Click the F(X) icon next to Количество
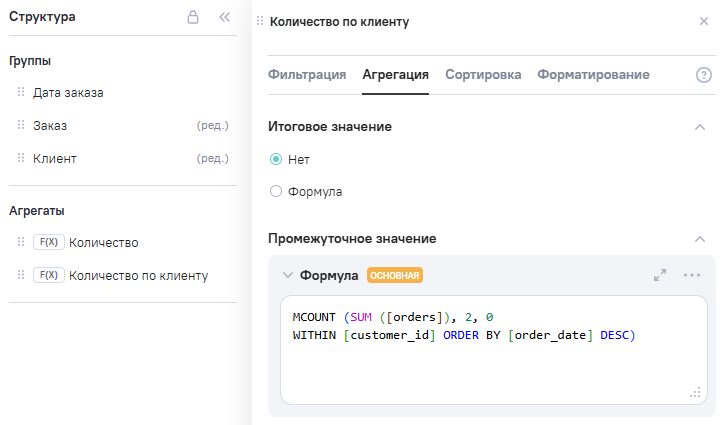Image resolution: width=724 pixels, height=425 pixels. point(49,242)
